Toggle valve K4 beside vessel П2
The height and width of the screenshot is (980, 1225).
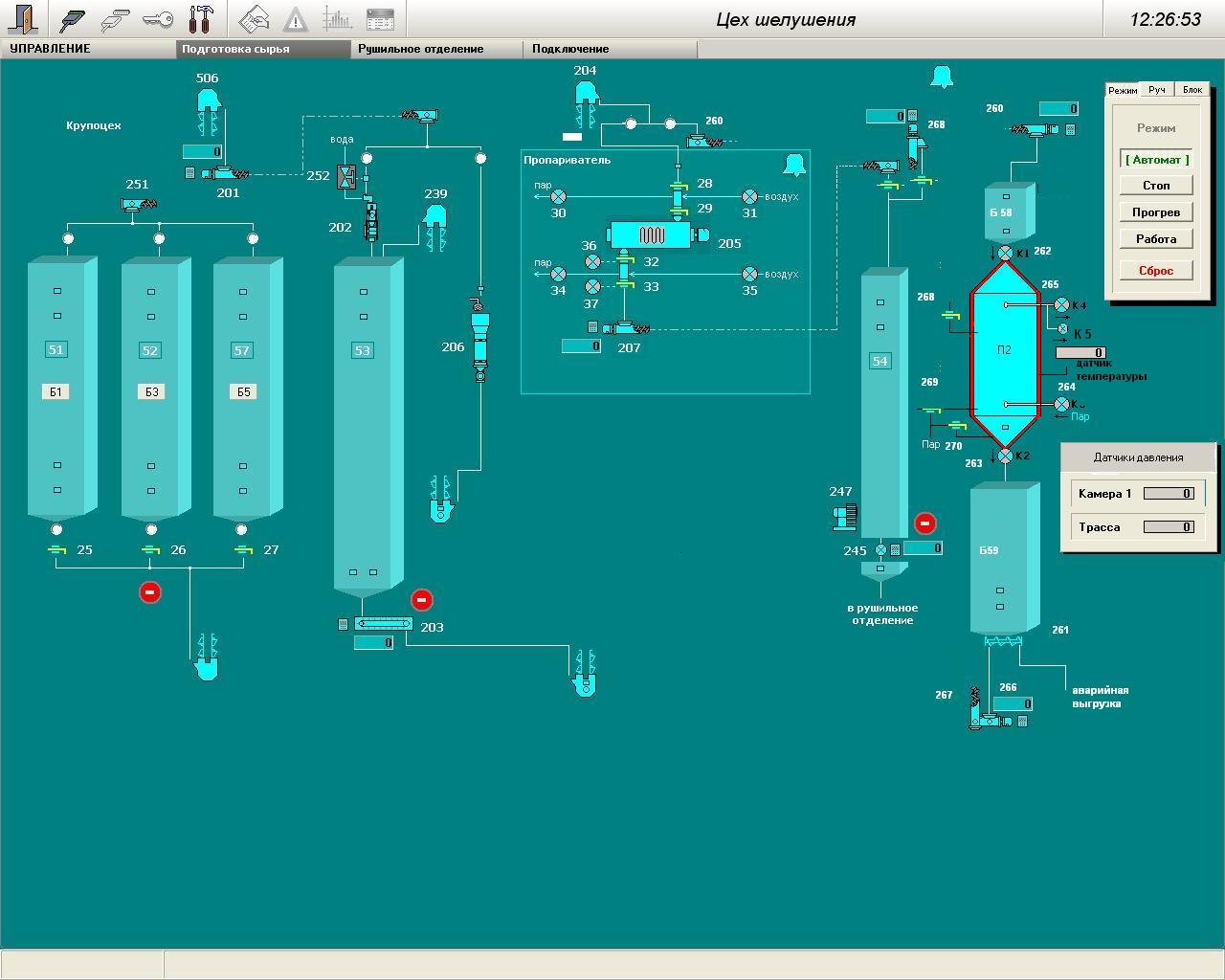click(1061, 305)
